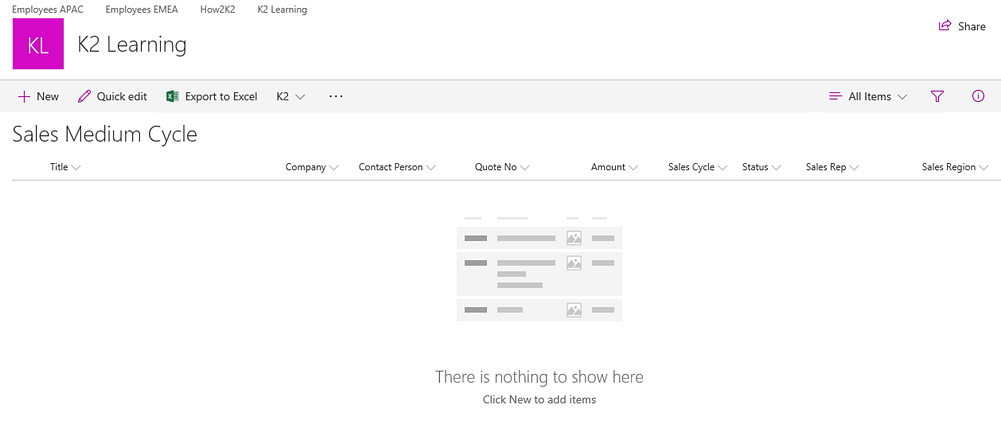Click the K2 Learning site title

[132, 44]
